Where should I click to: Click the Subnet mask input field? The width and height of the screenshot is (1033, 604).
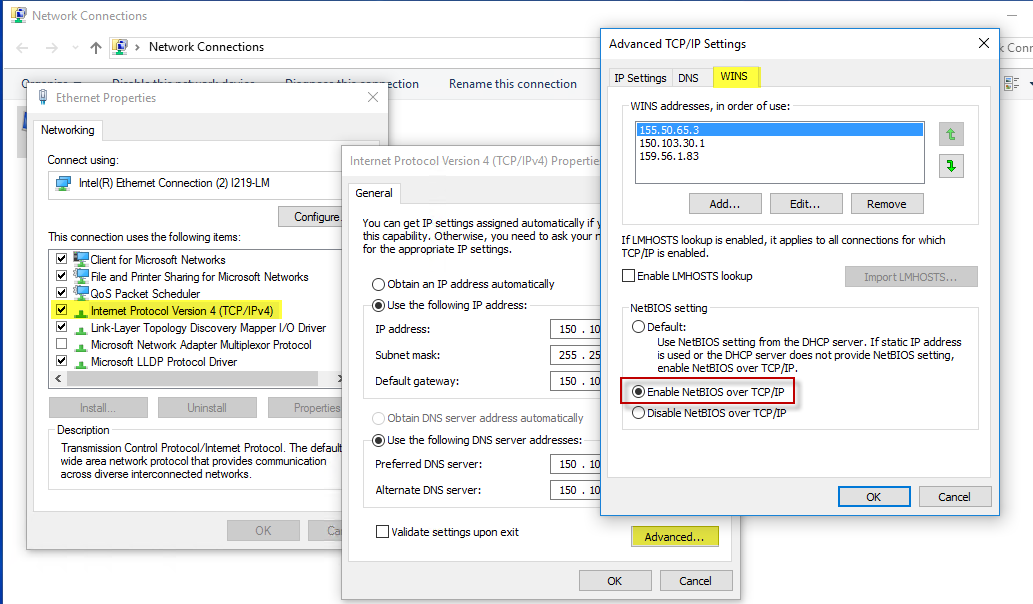[x=575, y=355]
